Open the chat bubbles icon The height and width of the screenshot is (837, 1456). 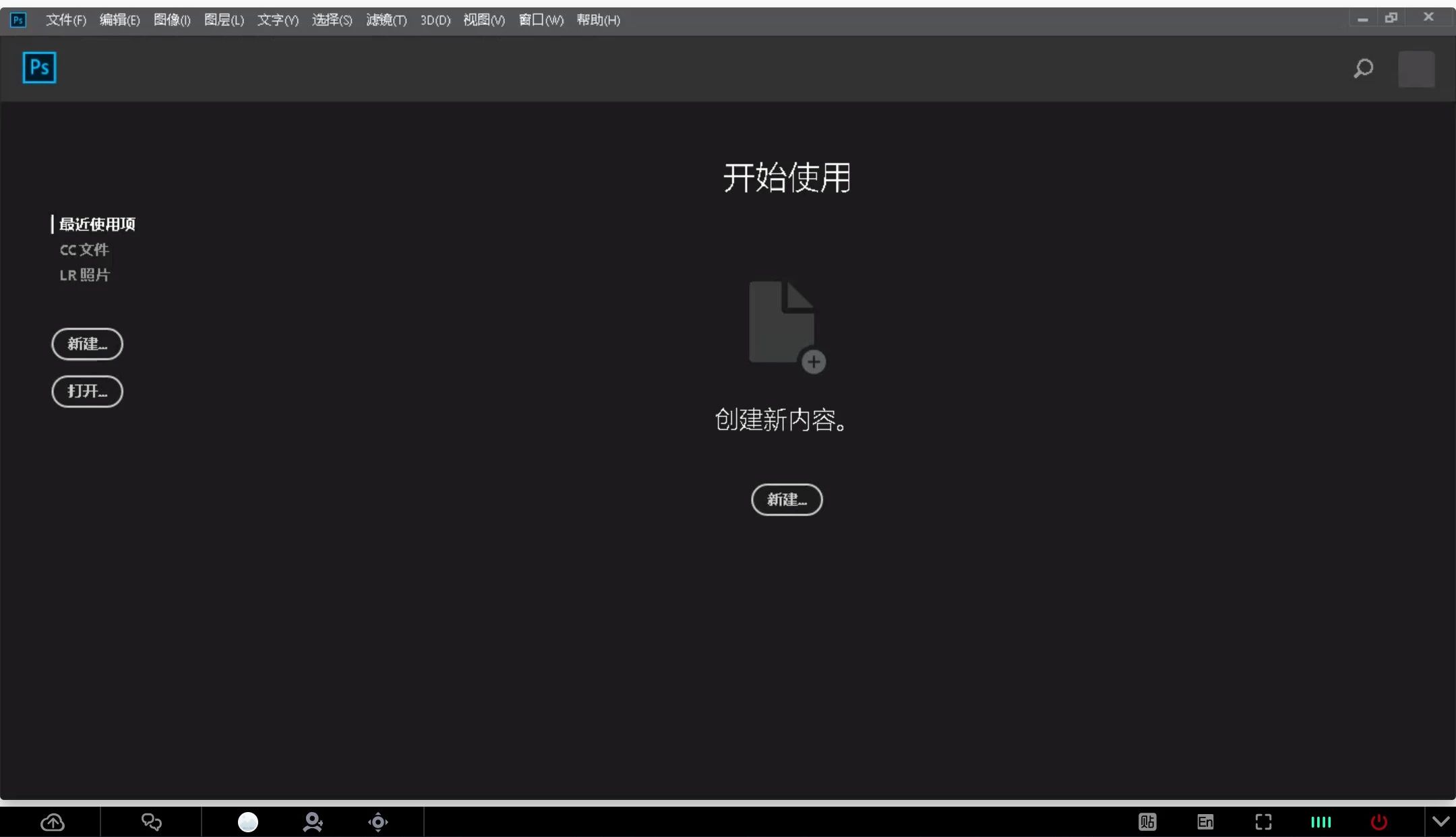tap(151, 822)
